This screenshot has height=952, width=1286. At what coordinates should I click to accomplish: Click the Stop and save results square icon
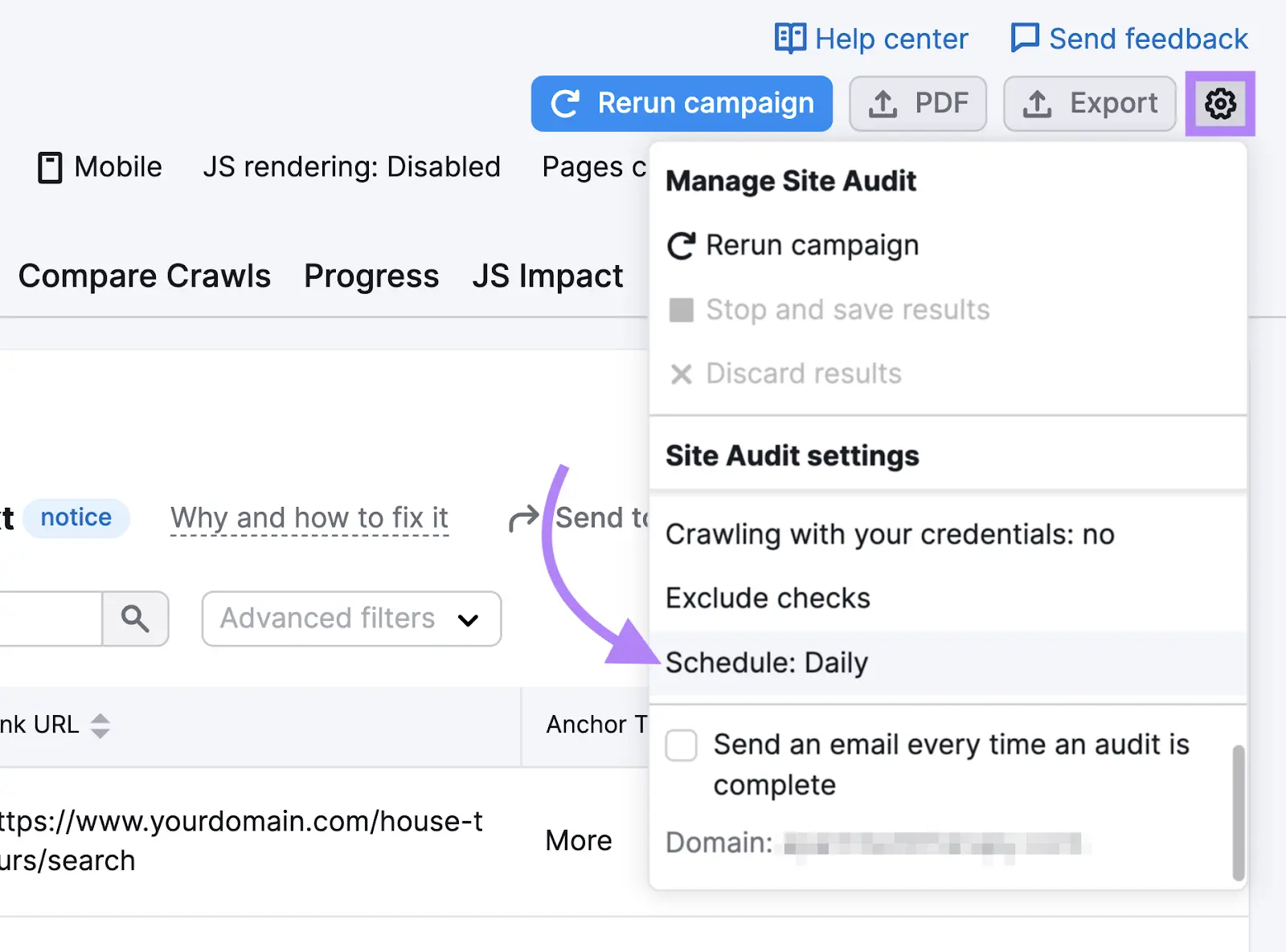[x=681, y=309]
